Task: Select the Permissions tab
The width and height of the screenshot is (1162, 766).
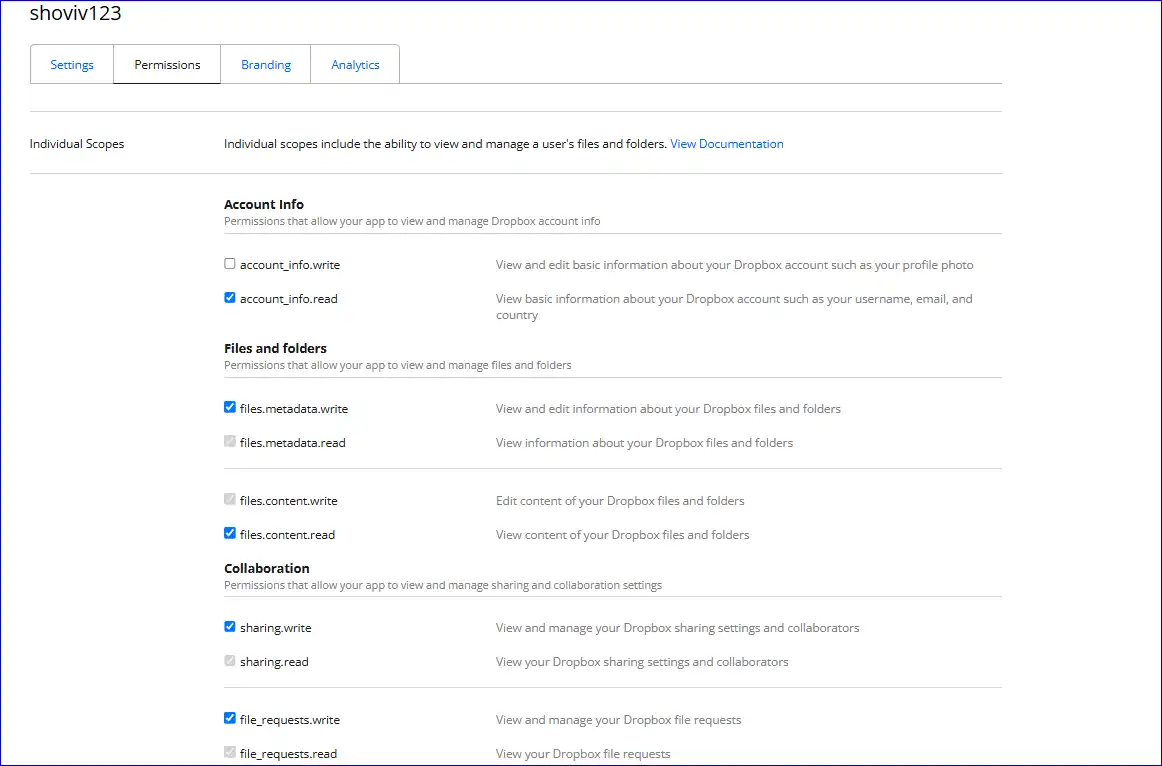Action: point(166,63)
